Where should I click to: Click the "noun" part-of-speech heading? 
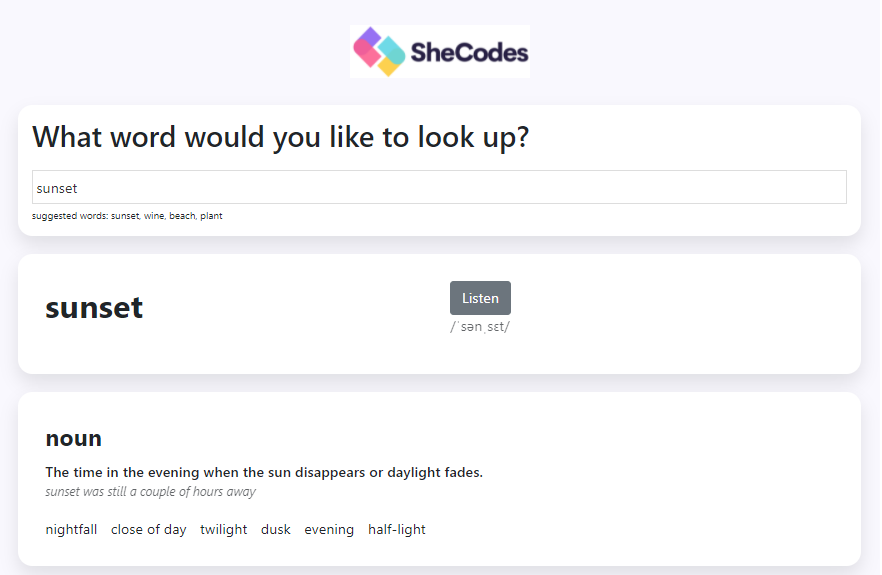pos(74,439)
